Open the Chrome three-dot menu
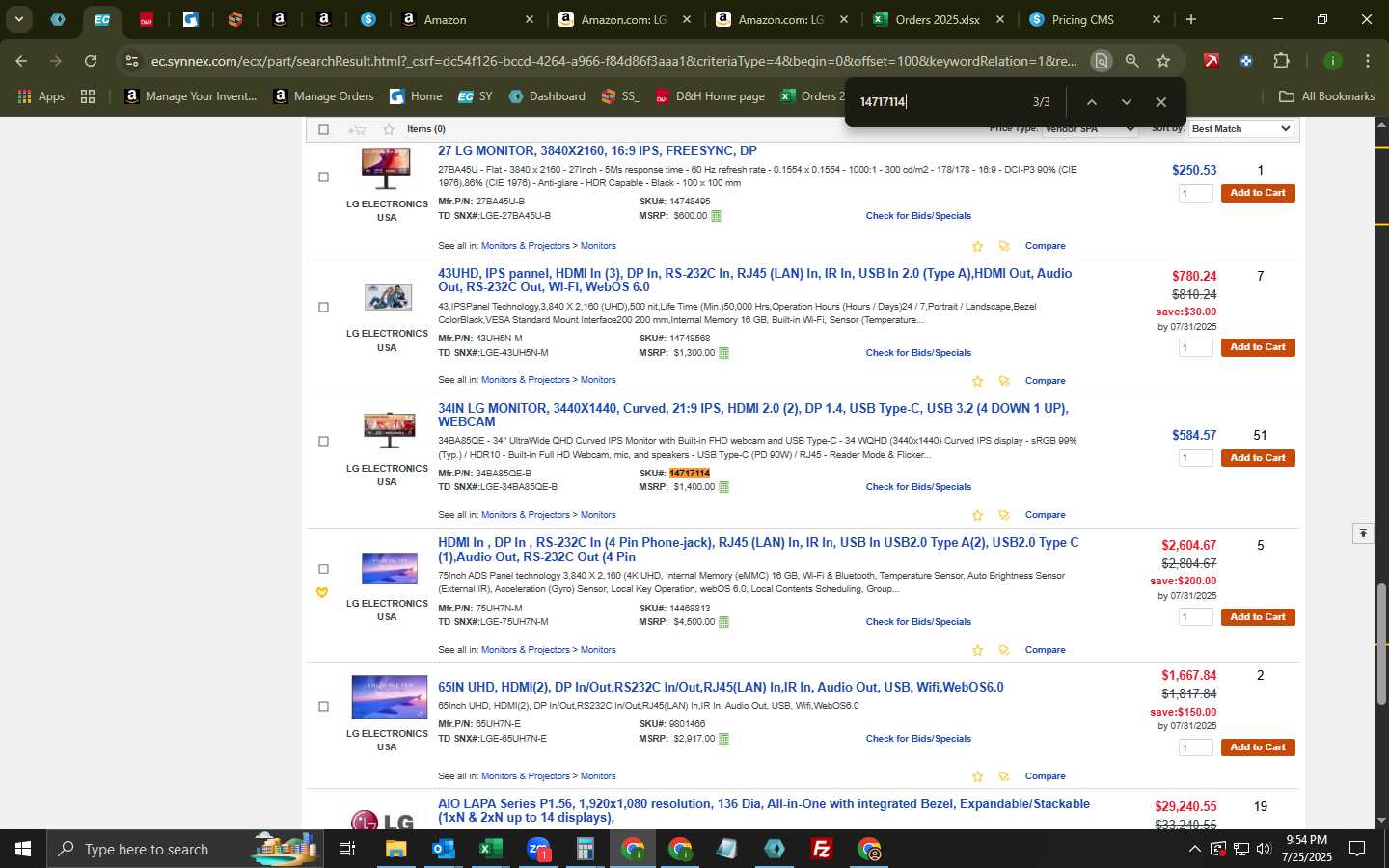1389x868 pixels. (1367, 61)
